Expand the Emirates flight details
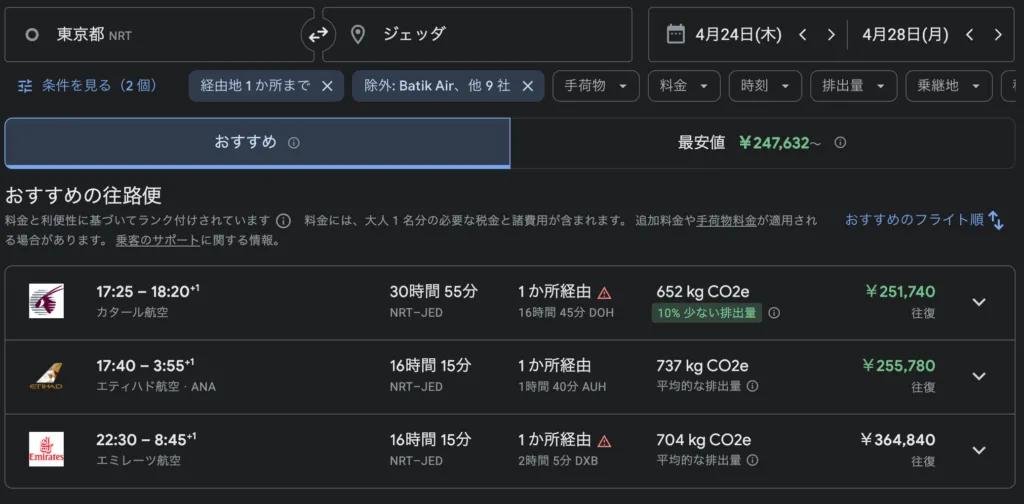The width and height of the screenshot is (1024, 504). click(x=979, y=450)
